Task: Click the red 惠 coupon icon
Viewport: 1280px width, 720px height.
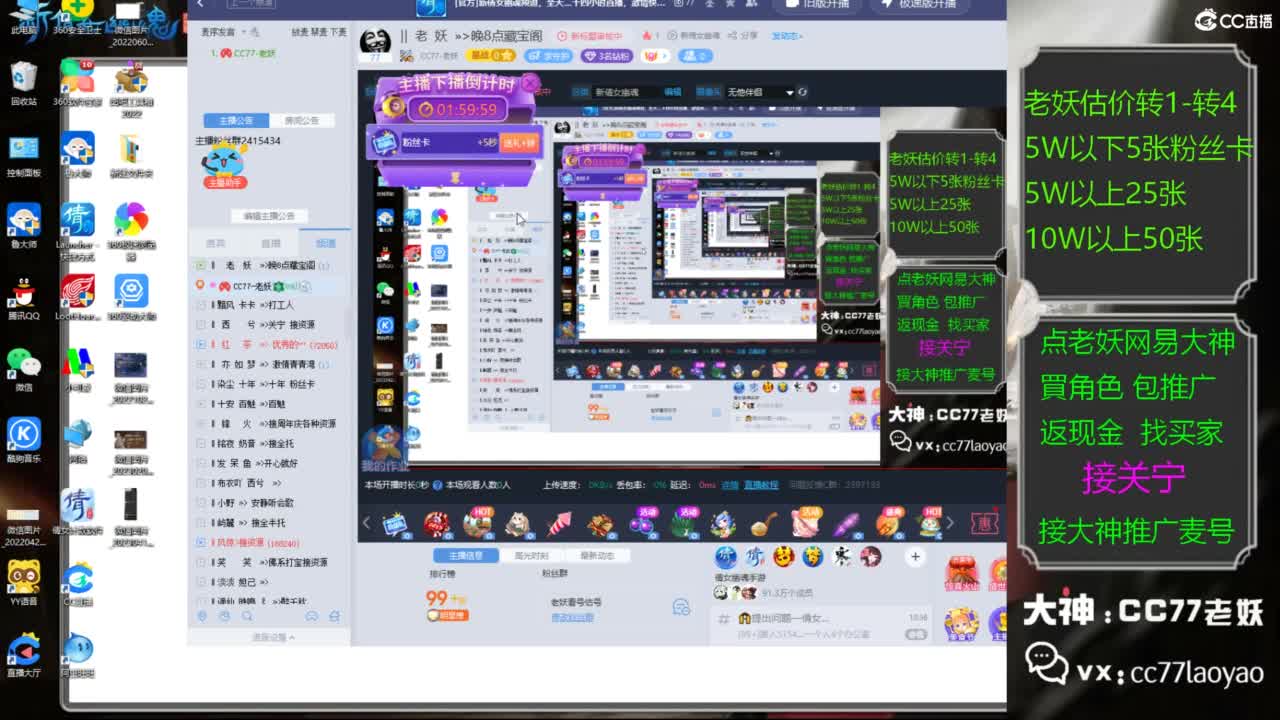Action: pos(985,523)
